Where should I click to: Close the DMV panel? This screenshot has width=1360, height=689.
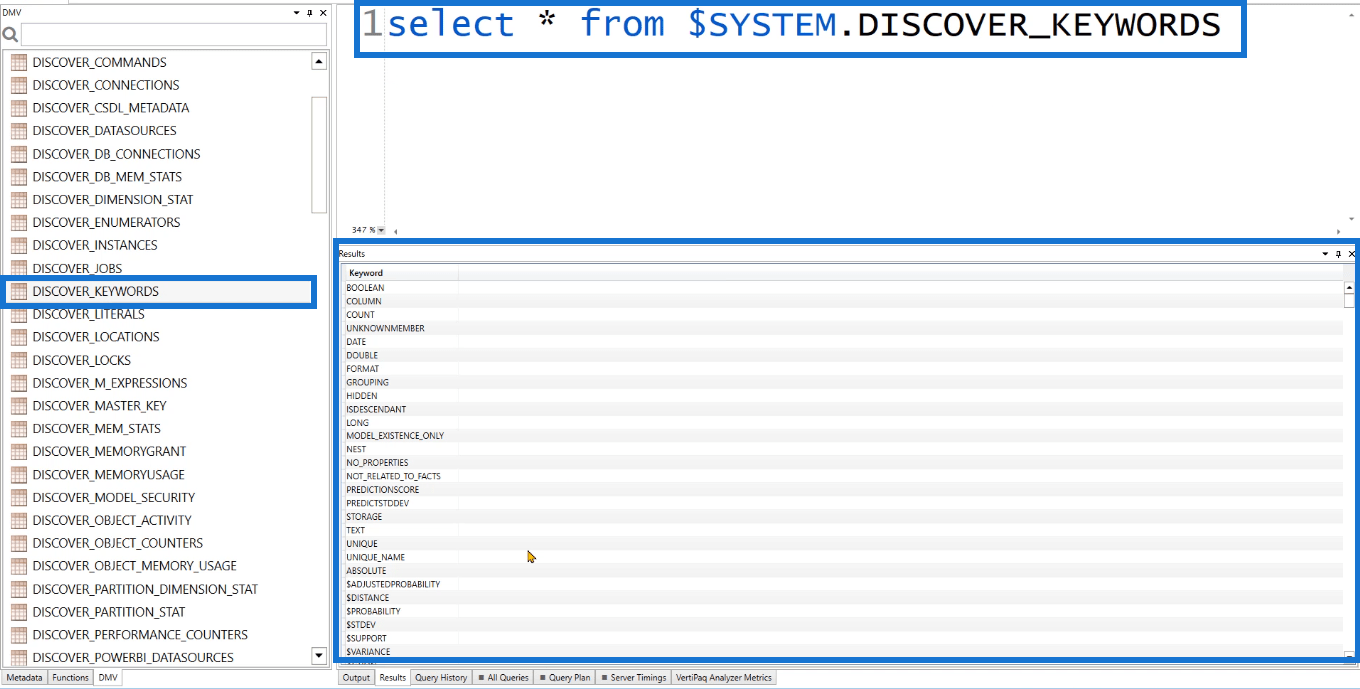pos(322,13)
